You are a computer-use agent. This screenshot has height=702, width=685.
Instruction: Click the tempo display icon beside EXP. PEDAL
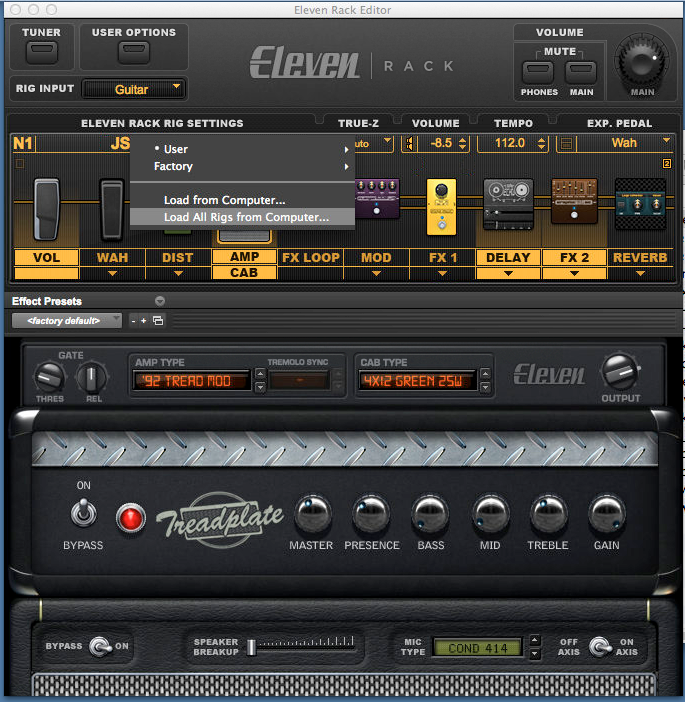[566, 144]
